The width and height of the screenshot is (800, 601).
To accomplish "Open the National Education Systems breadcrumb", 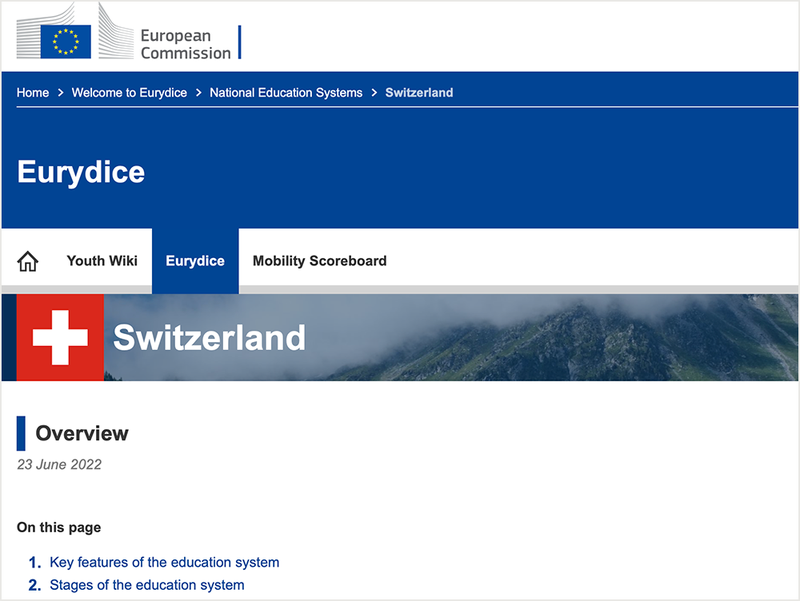I will point(286,92).
